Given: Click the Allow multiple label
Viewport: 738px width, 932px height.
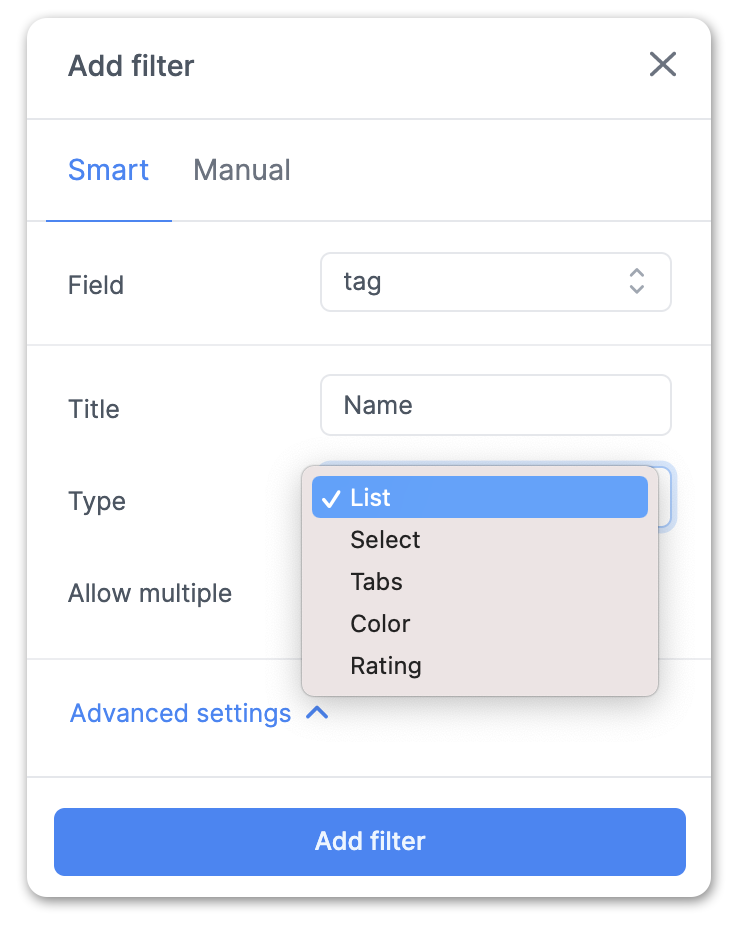Looking at the screenshot, I should pyautogui.click(x=150, y=593).
